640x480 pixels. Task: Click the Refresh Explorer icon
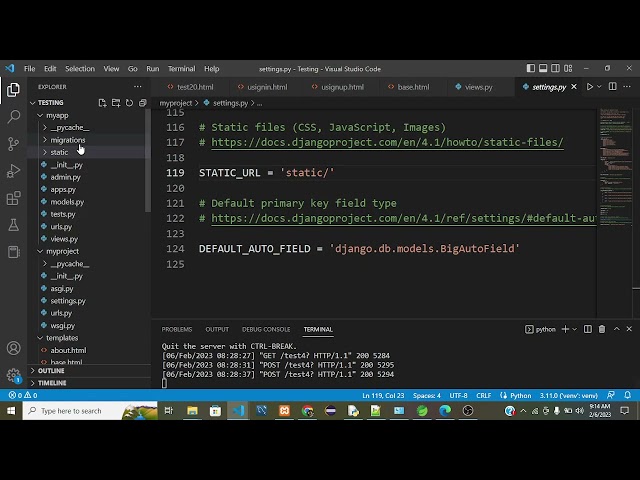point(129,103)
